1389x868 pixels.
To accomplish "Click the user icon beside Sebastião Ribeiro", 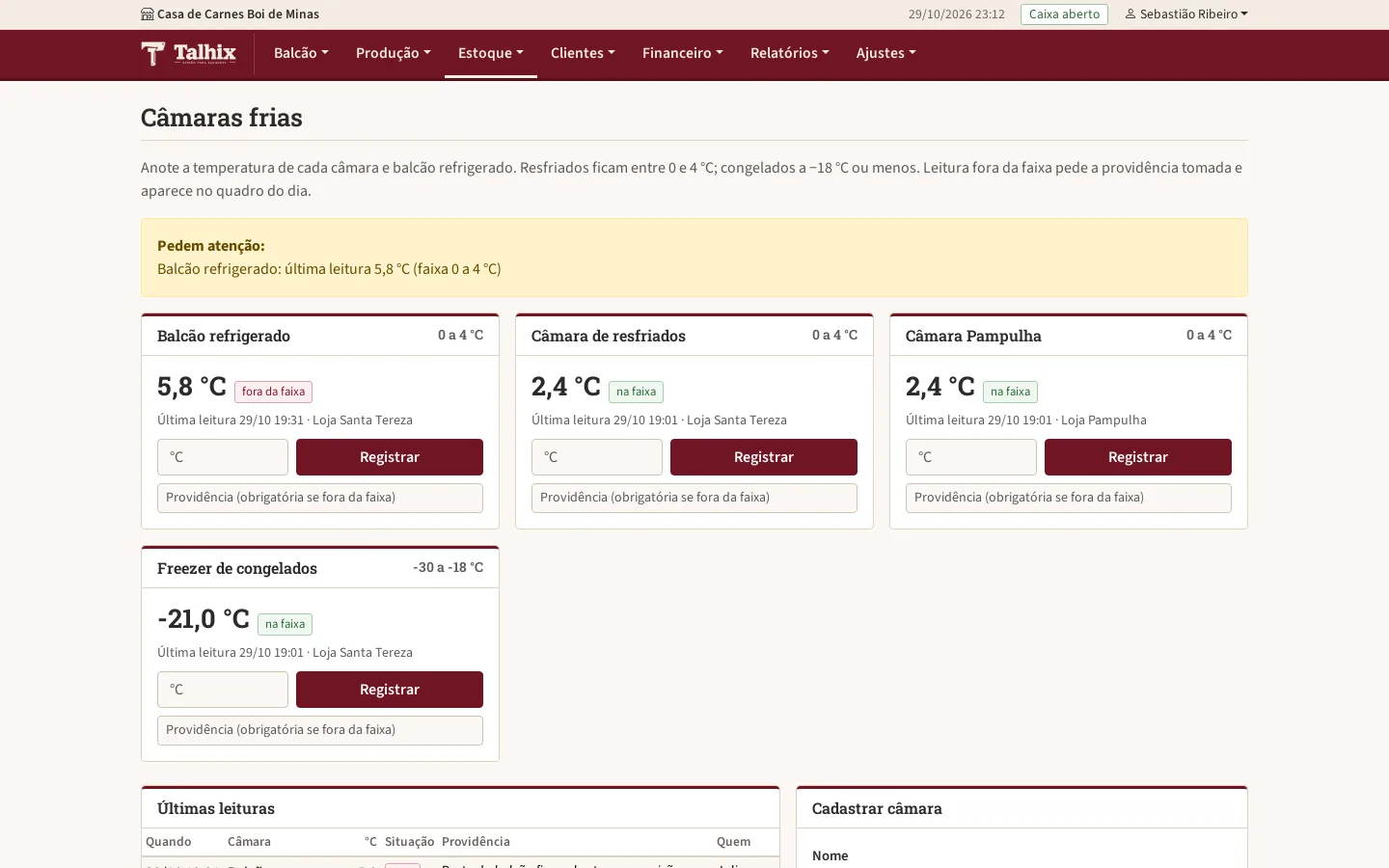I will [x=1130, y=14].
